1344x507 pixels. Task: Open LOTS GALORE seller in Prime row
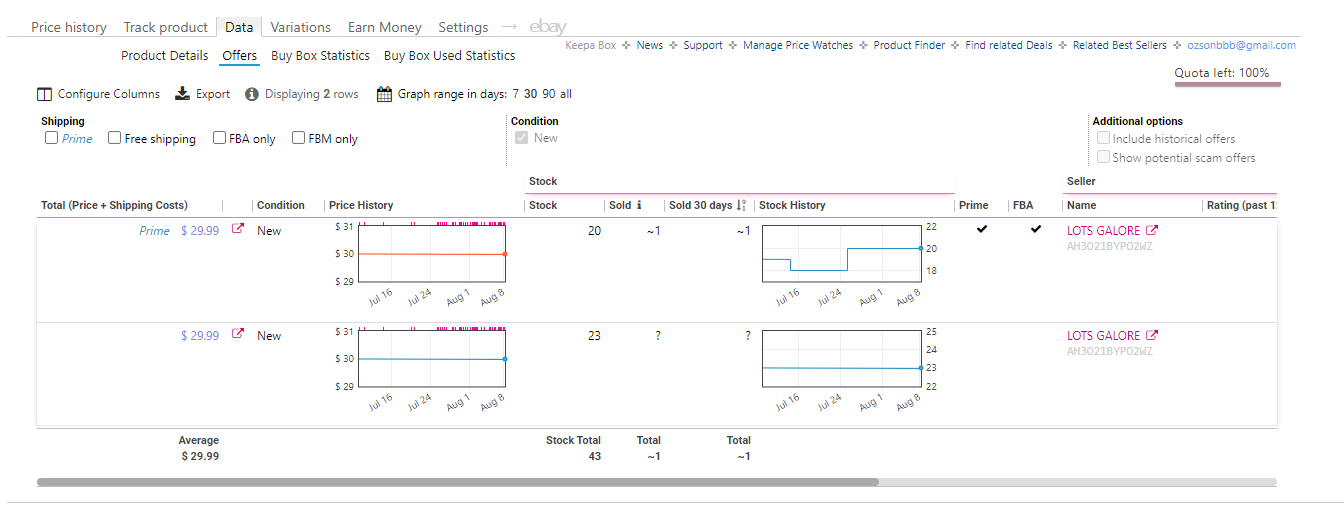1103,230
